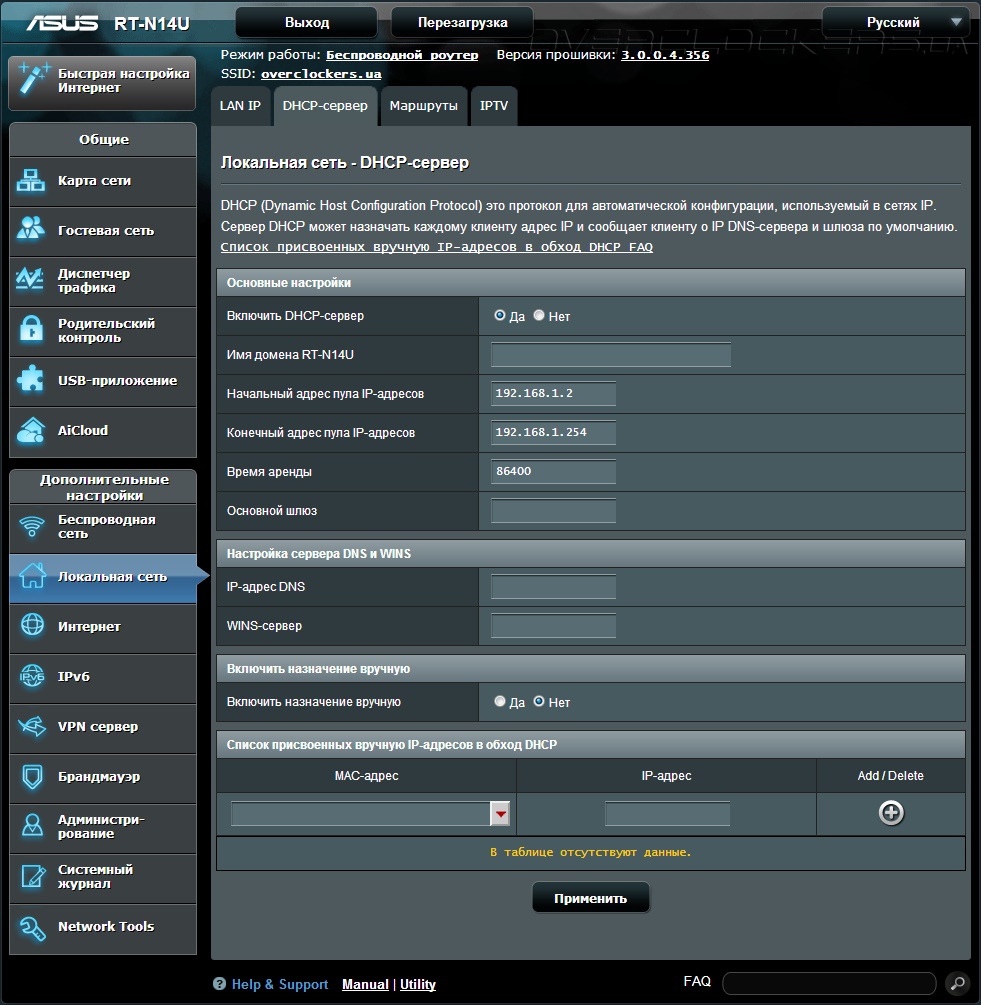Click the starting IP pool address field
Image resolution: width=981 pixels, height=1005 pixels.
554,394
